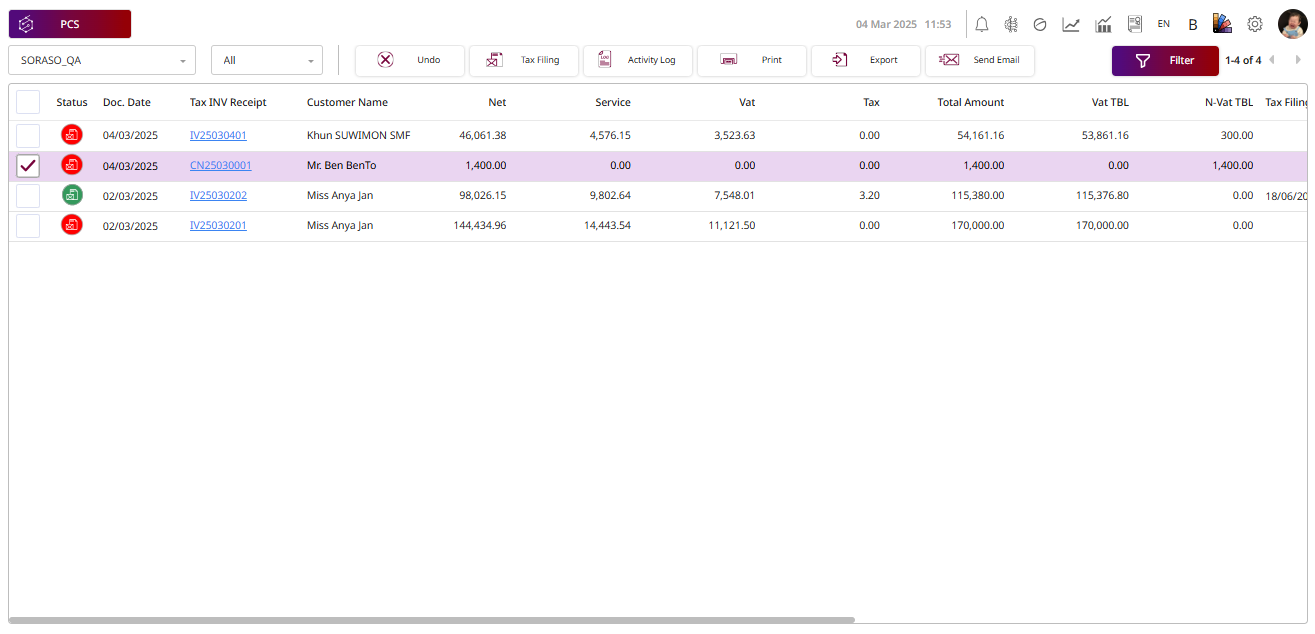
Task: Open the bar chart analytics icon
Action: tap(1103, 24)
